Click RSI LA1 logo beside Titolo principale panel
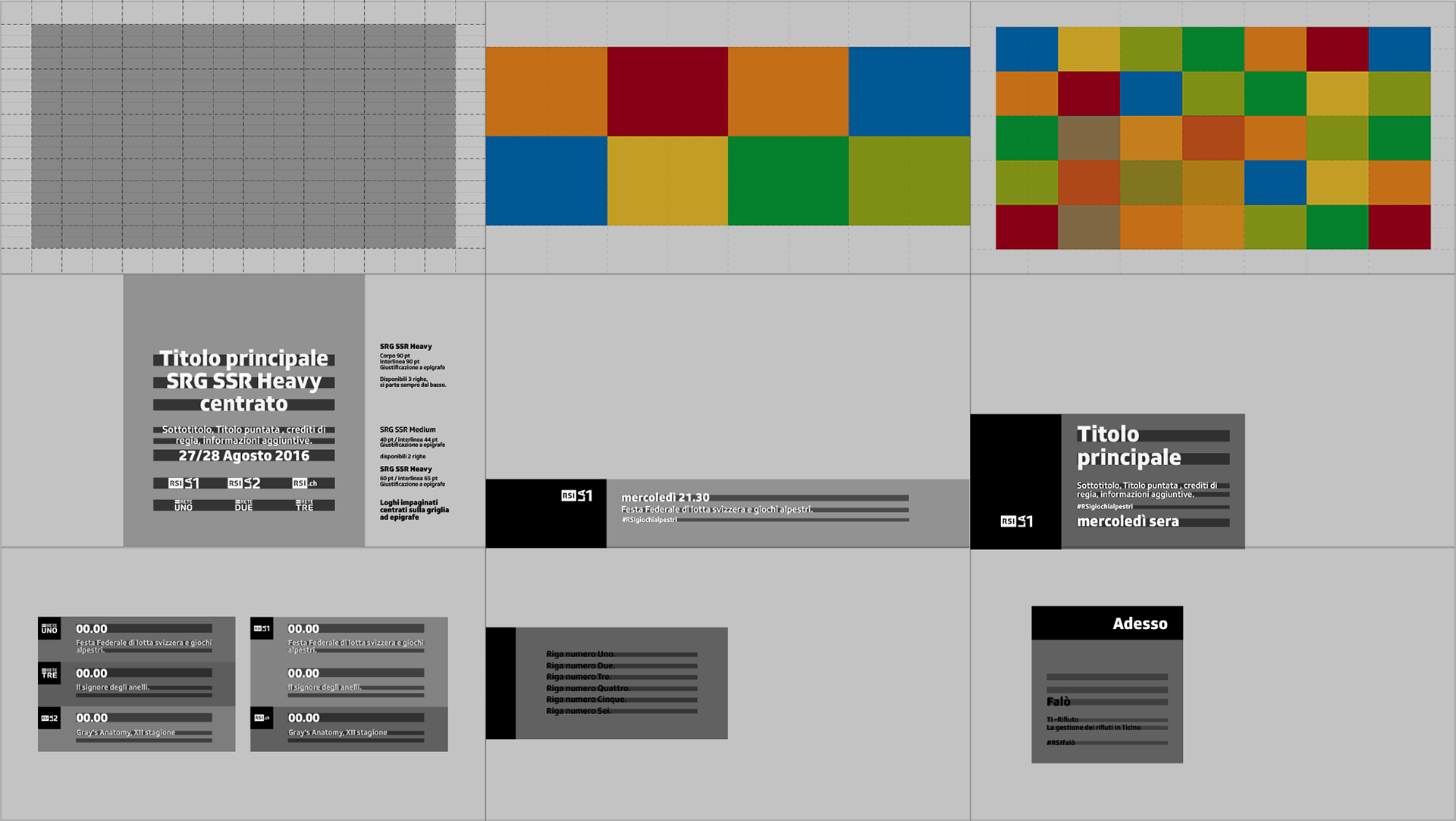Image resolution: width=1456 pixels, height=821 pixels. coord(1016,521)
